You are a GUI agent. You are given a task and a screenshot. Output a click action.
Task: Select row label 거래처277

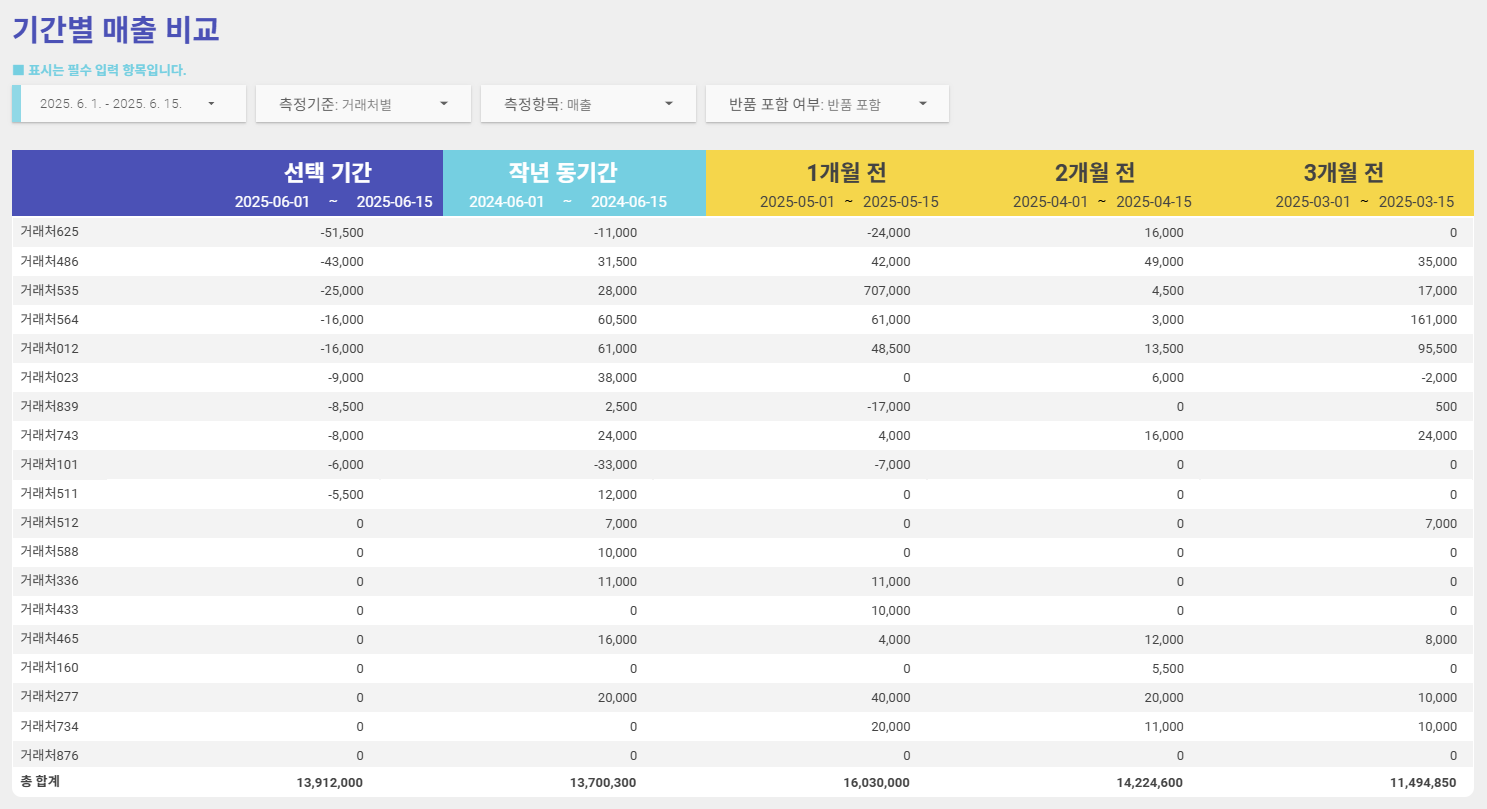click(x=49, y=696)
